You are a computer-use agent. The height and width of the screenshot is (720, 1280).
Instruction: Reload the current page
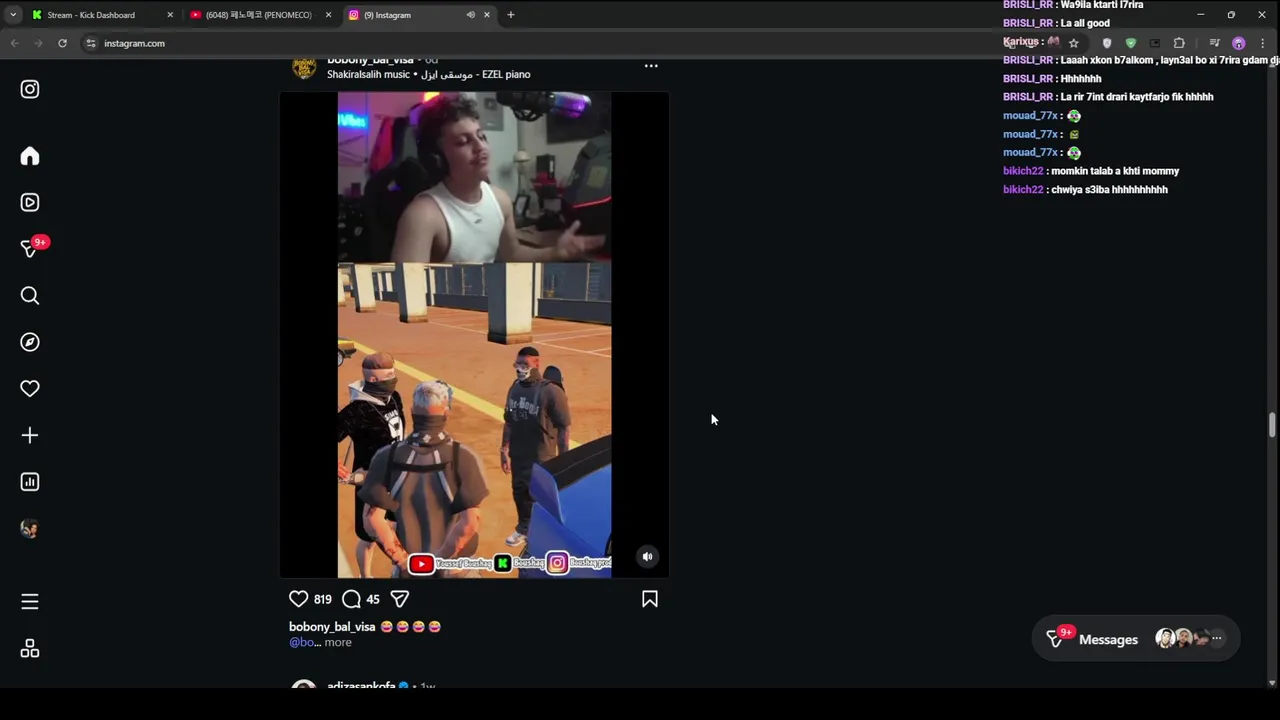coord(62,43)
